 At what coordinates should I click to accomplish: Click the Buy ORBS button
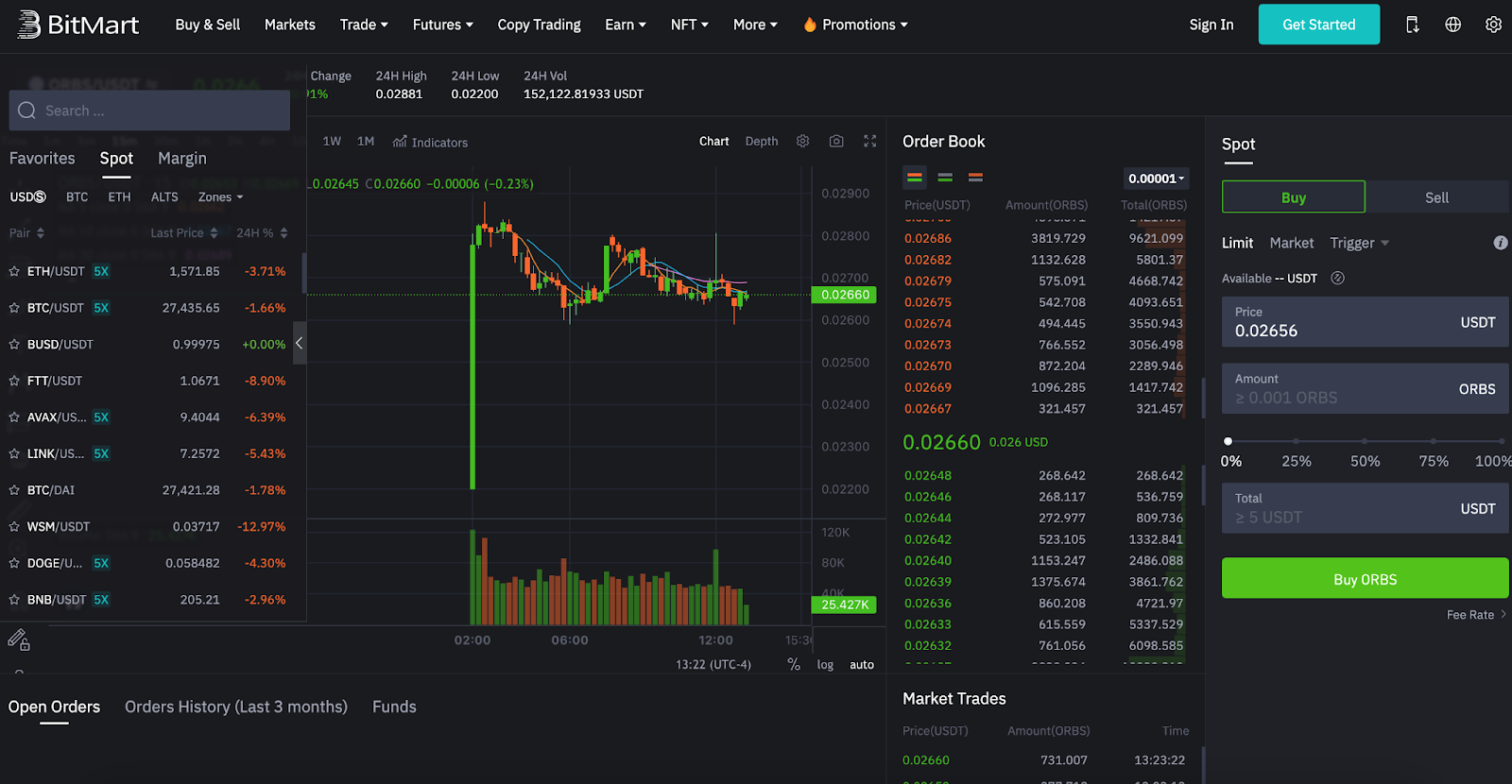click(x=1365, y=578)
